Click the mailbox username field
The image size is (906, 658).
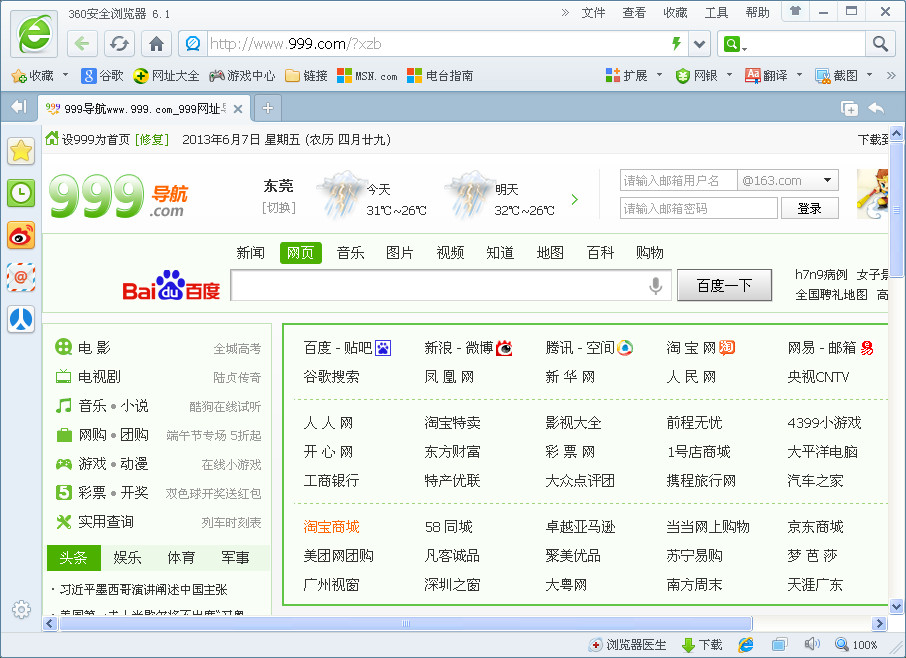678,180
